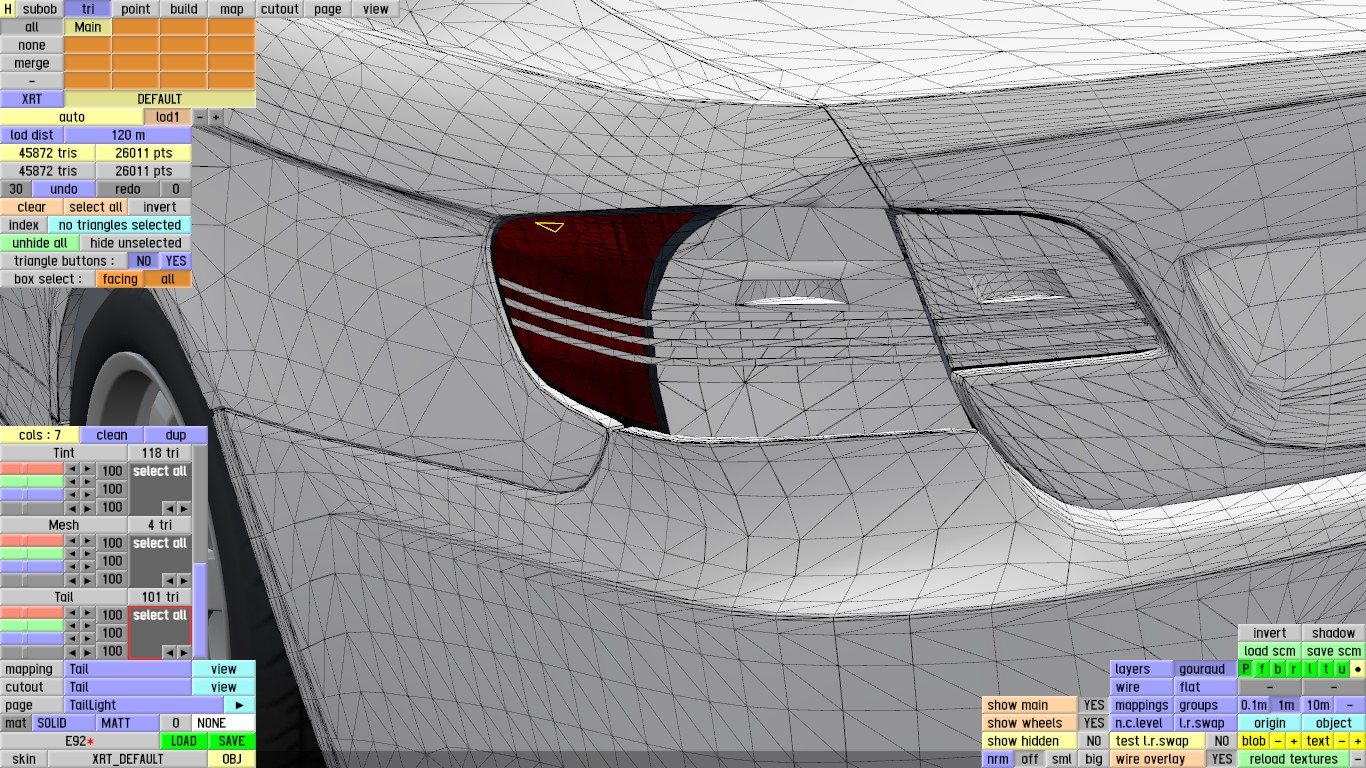This screenshot has width=1366, height=768.
Task: Nudge Tint red value left arrow
Action: [x=70, y=471]
